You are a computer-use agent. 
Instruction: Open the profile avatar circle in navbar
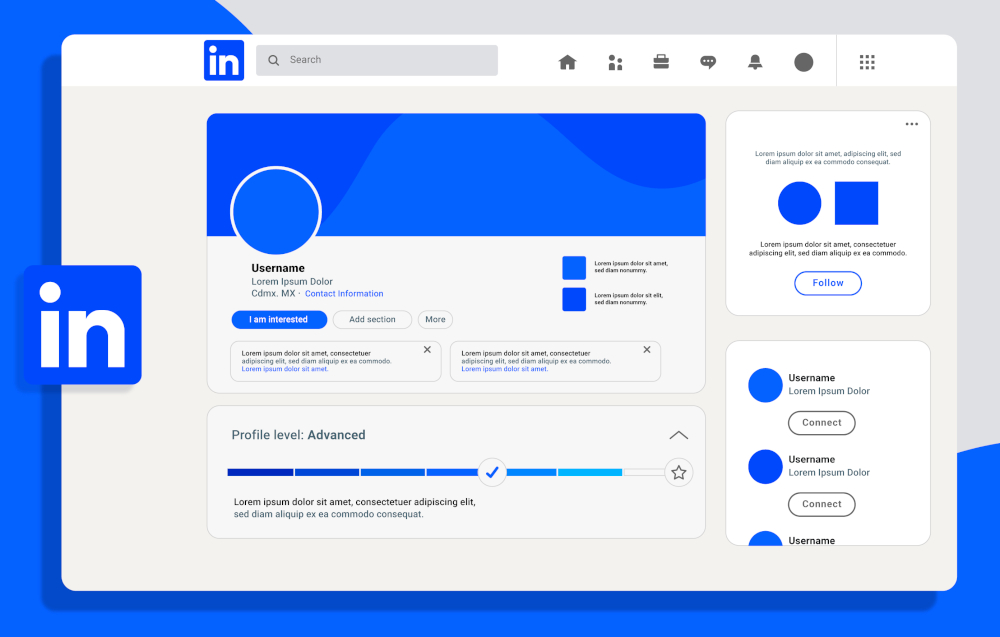804,62
